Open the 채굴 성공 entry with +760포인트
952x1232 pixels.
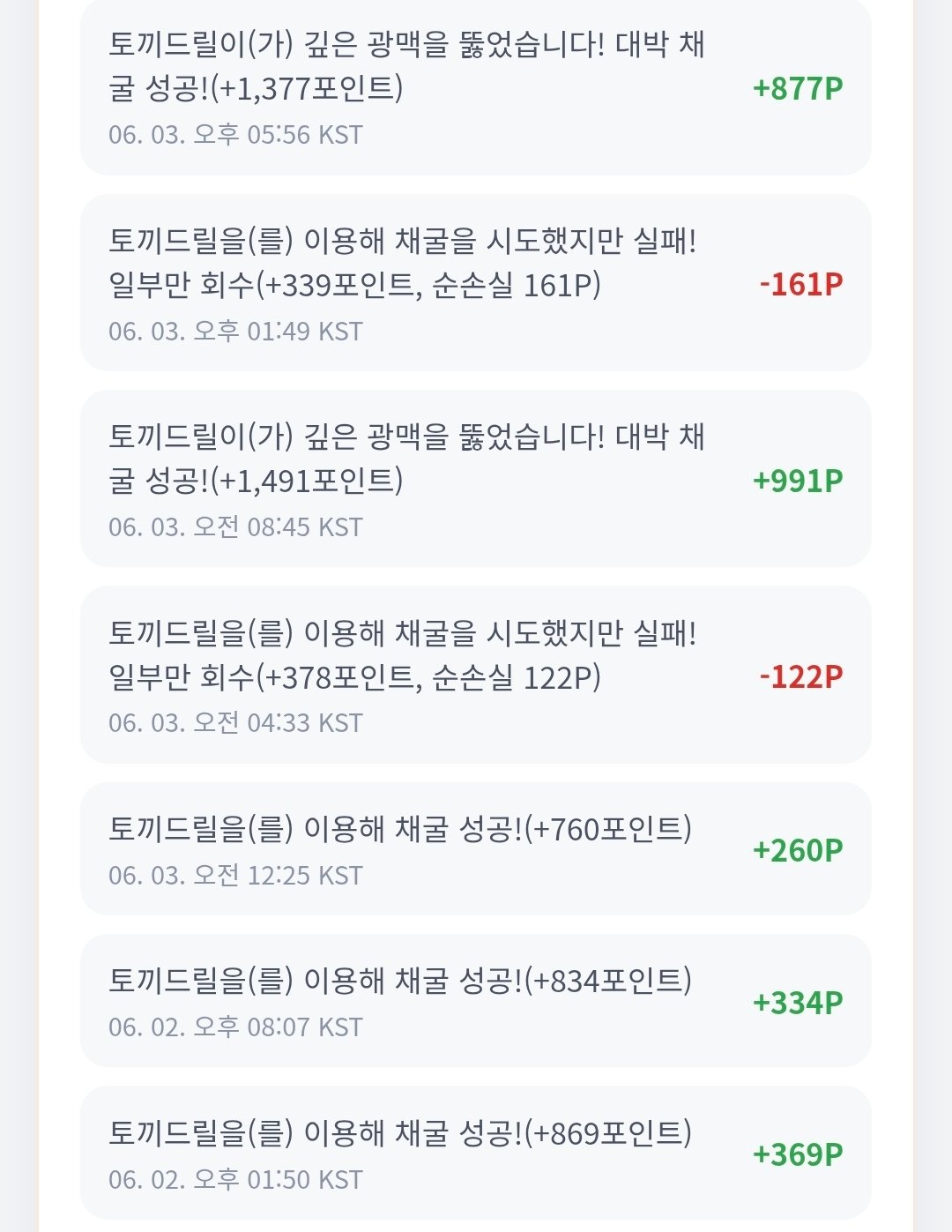click(476, 849)
